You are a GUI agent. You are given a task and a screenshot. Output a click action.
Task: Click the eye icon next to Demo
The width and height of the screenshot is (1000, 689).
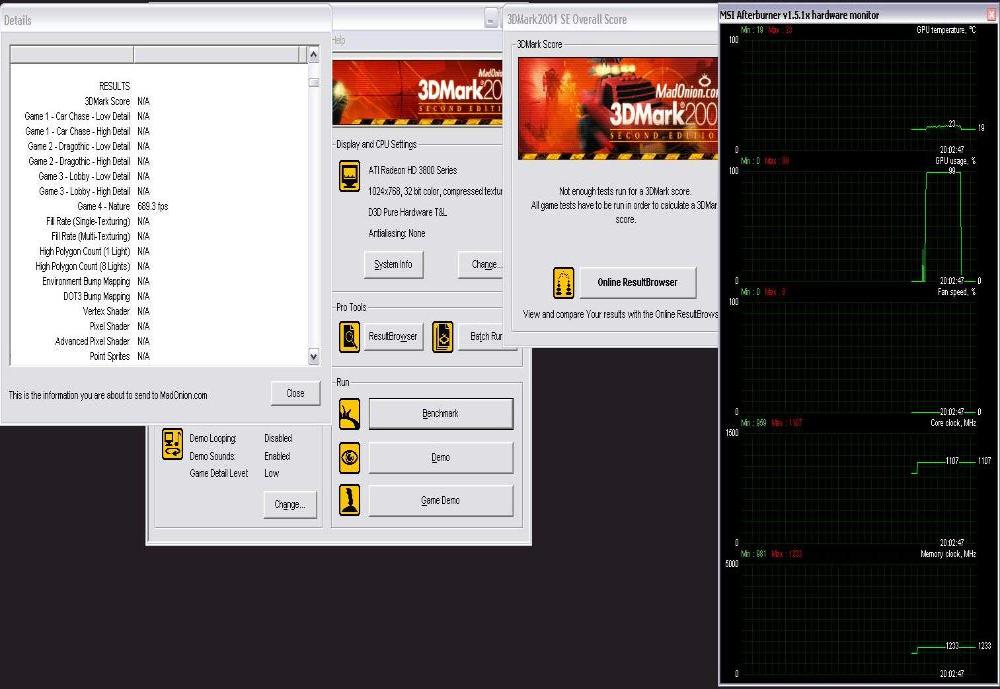click(349, 457)
